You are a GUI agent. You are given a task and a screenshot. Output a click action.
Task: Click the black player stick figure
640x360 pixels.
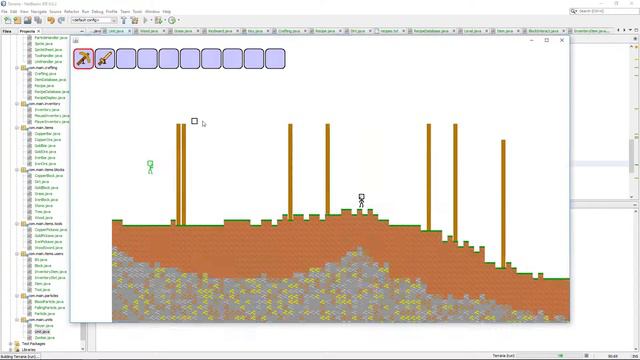pyautogui.click(x=361, y=200)
